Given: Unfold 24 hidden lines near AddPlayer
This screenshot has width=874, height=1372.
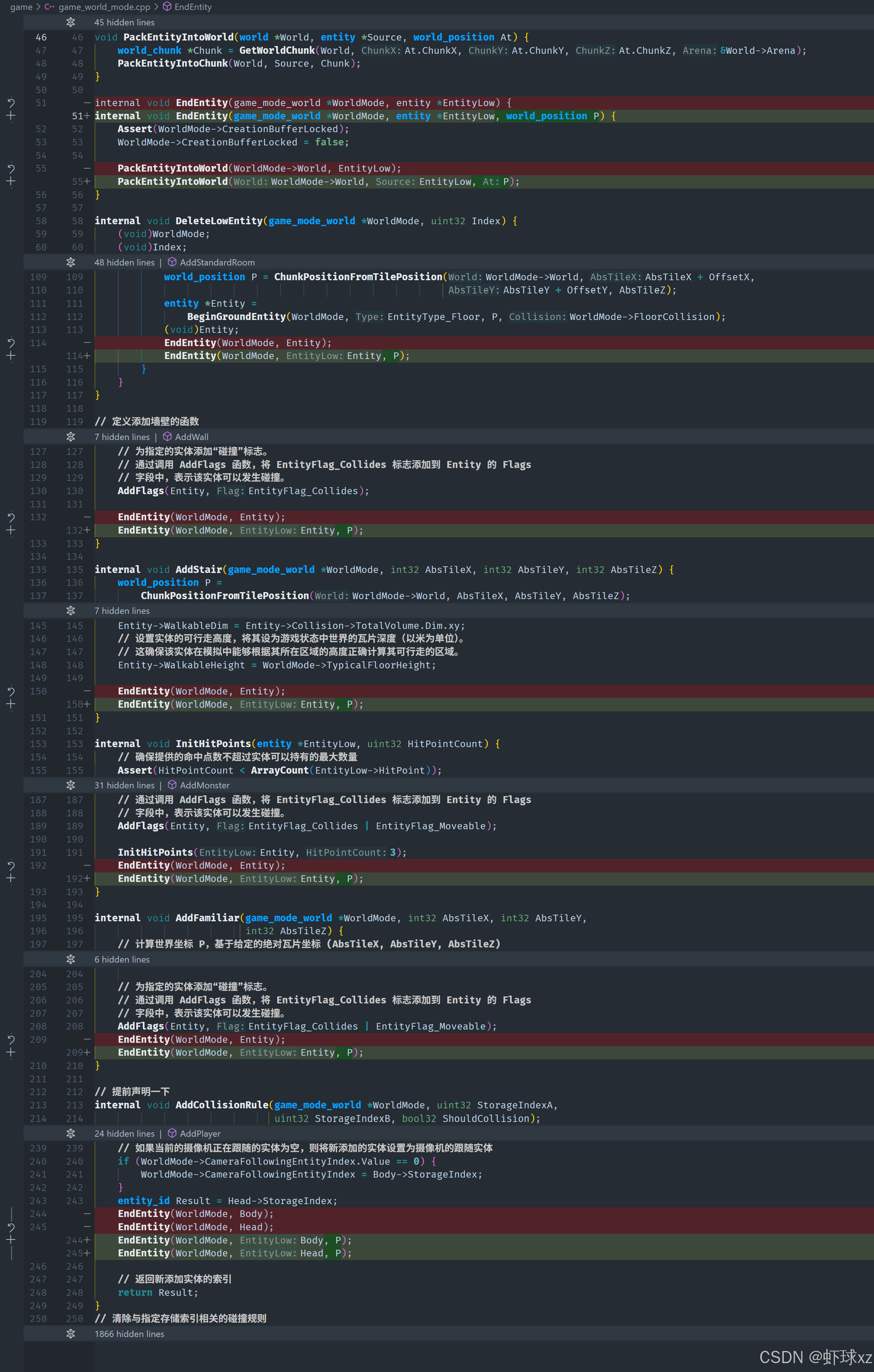Looking at the screenshot, I should 71,1133.
